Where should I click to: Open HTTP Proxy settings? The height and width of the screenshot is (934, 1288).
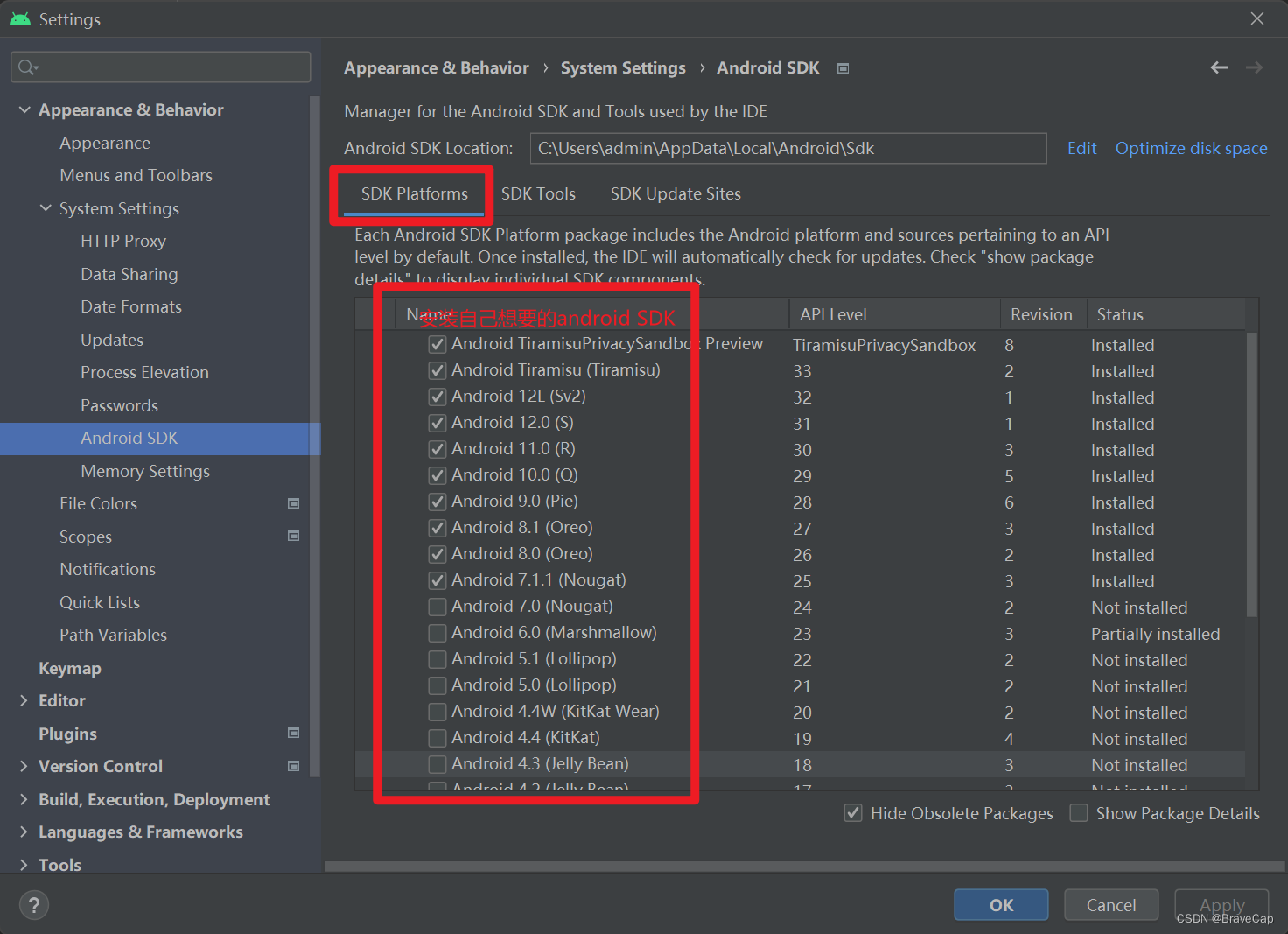[x=123, y=241]
